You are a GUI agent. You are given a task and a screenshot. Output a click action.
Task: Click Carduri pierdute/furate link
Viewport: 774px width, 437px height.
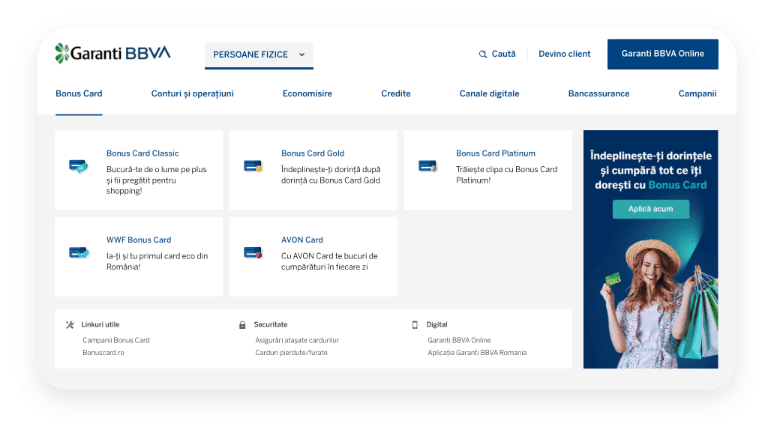[x=291, y=353]
